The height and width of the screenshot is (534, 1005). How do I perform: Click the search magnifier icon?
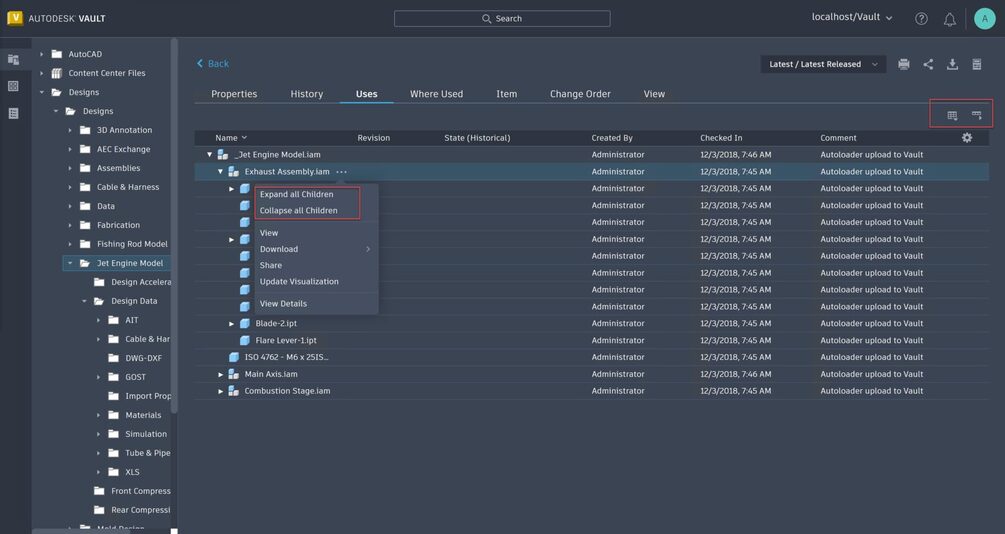click(486, 19)
